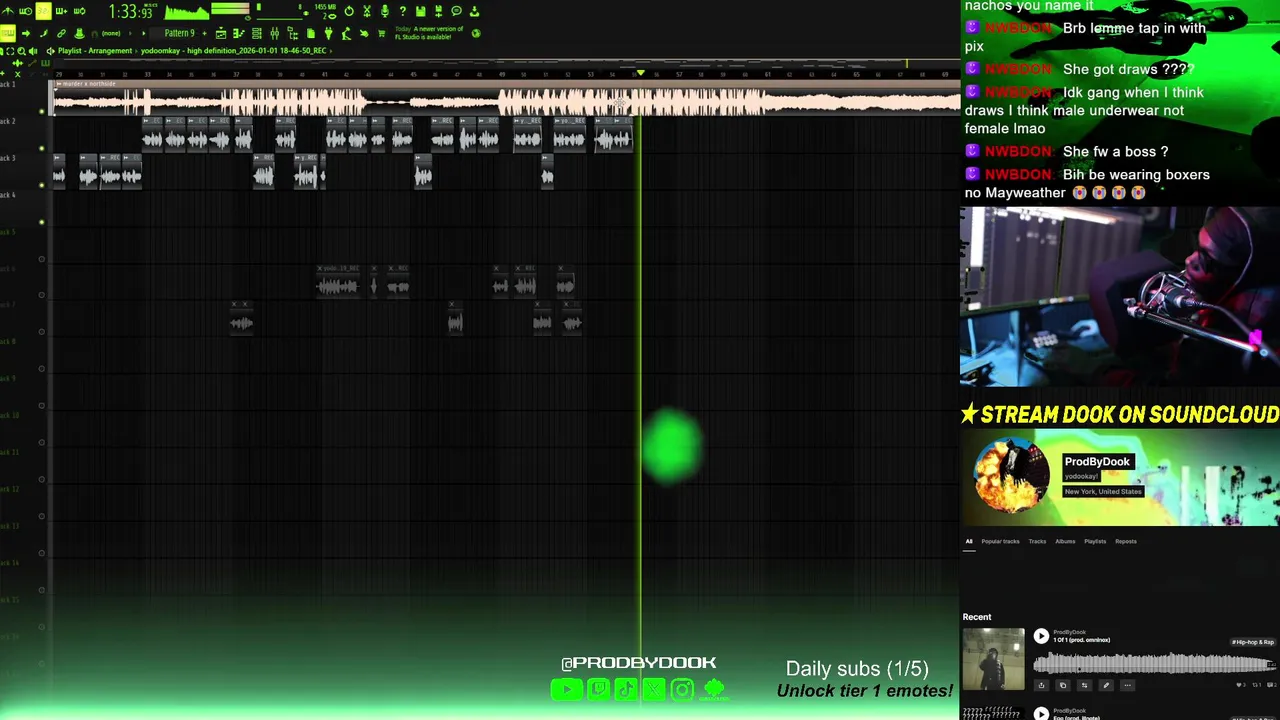Click the undo history circular arrow icon
Viewport: 1280px width, 720px height.
pos(349,11)
